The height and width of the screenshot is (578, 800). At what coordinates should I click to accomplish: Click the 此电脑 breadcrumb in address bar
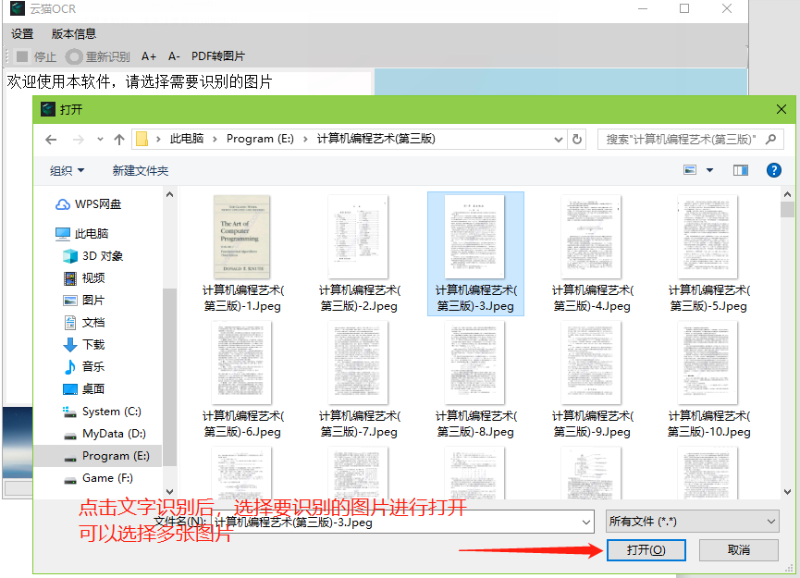pyautogui.click(x=187, y=139)
